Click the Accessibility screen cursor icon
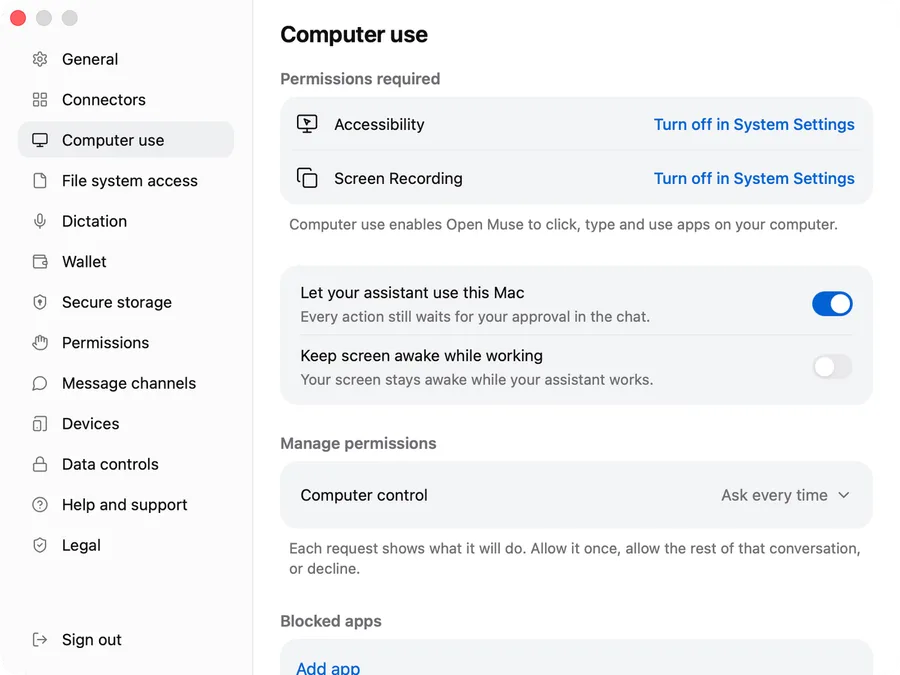 coord(307,124)
